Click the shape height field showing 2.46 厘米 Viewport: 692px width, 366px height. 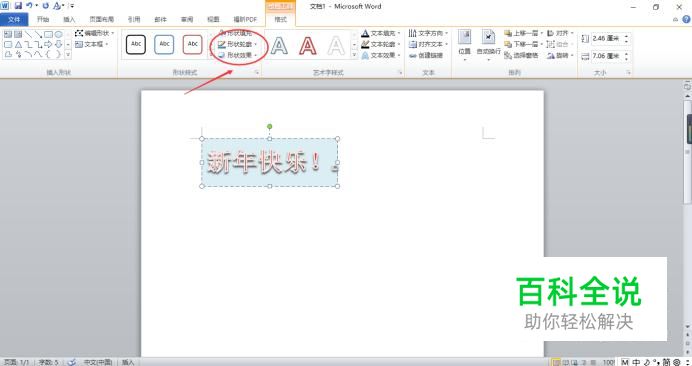tap(606, 38)
